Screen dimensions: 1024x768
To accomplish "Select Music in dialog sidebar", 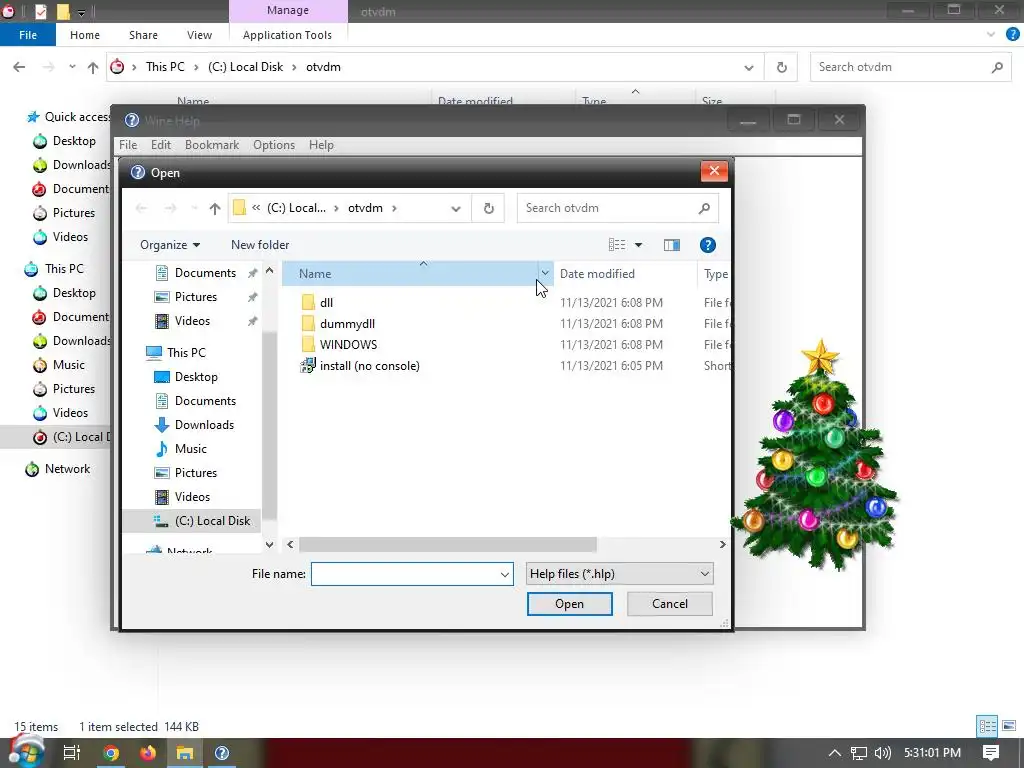I will (x=191, y=449).
